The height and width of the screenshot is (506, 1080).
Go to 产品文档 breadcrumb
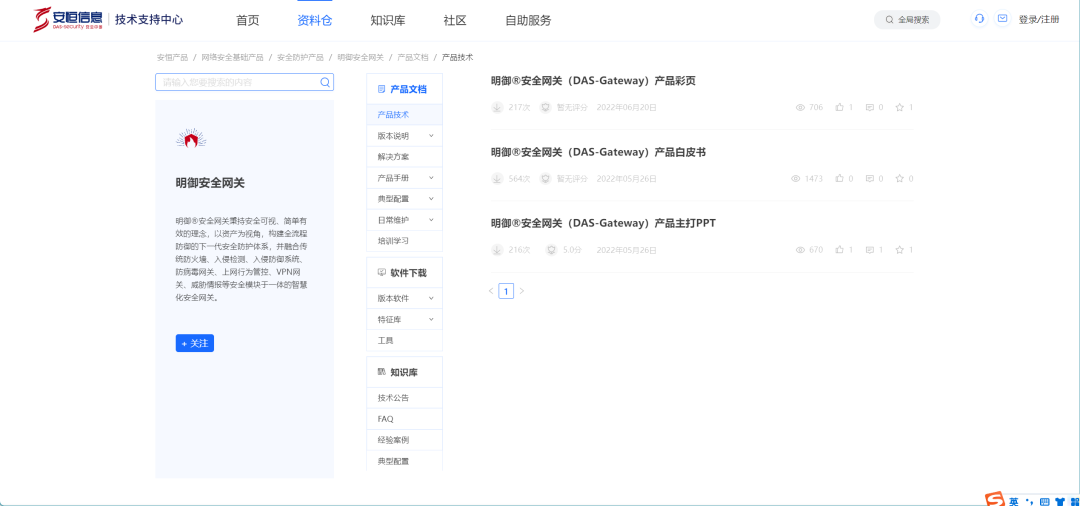[413, 58]
